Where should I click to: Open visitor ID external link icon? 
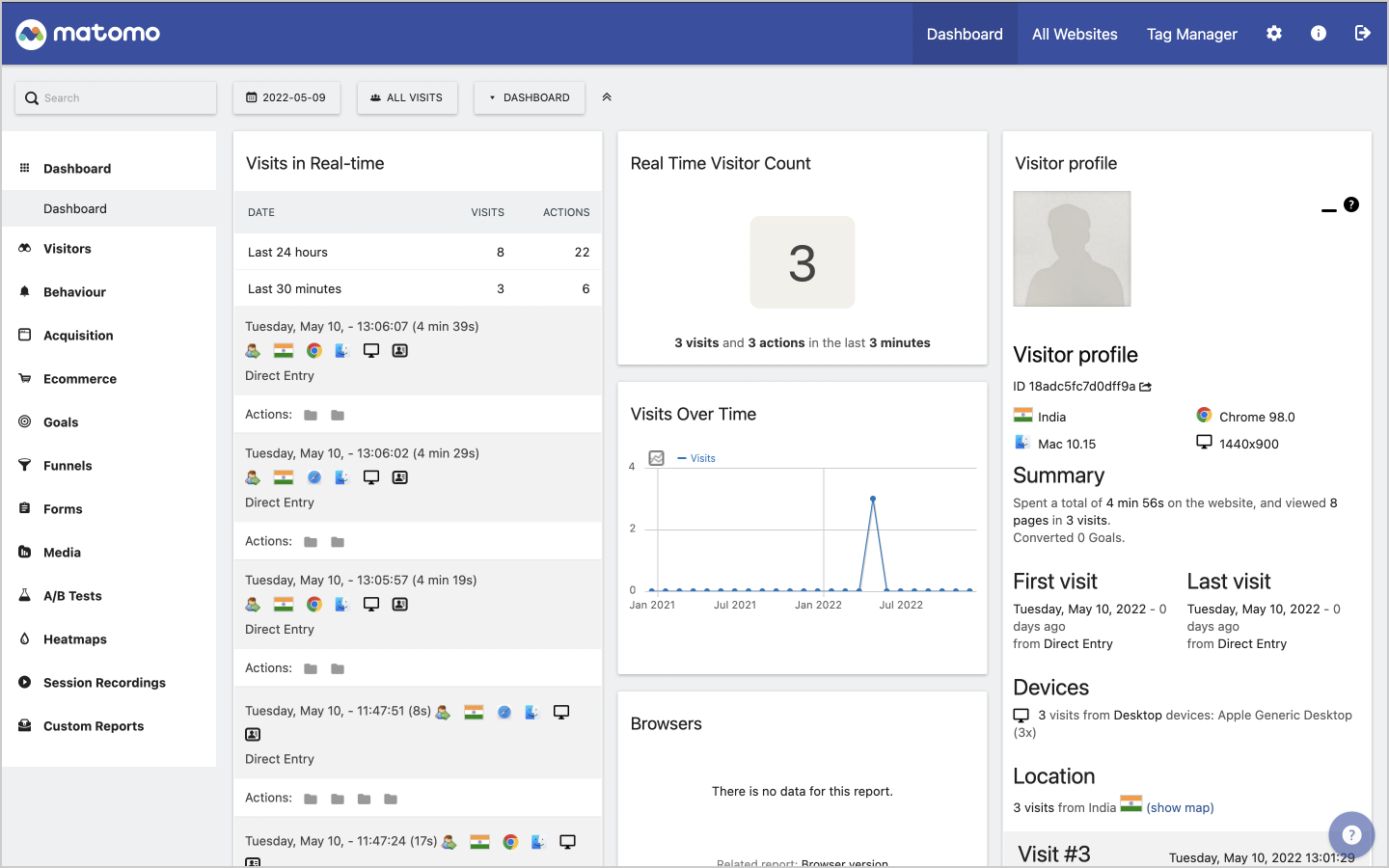click(x=1146, y=387)
